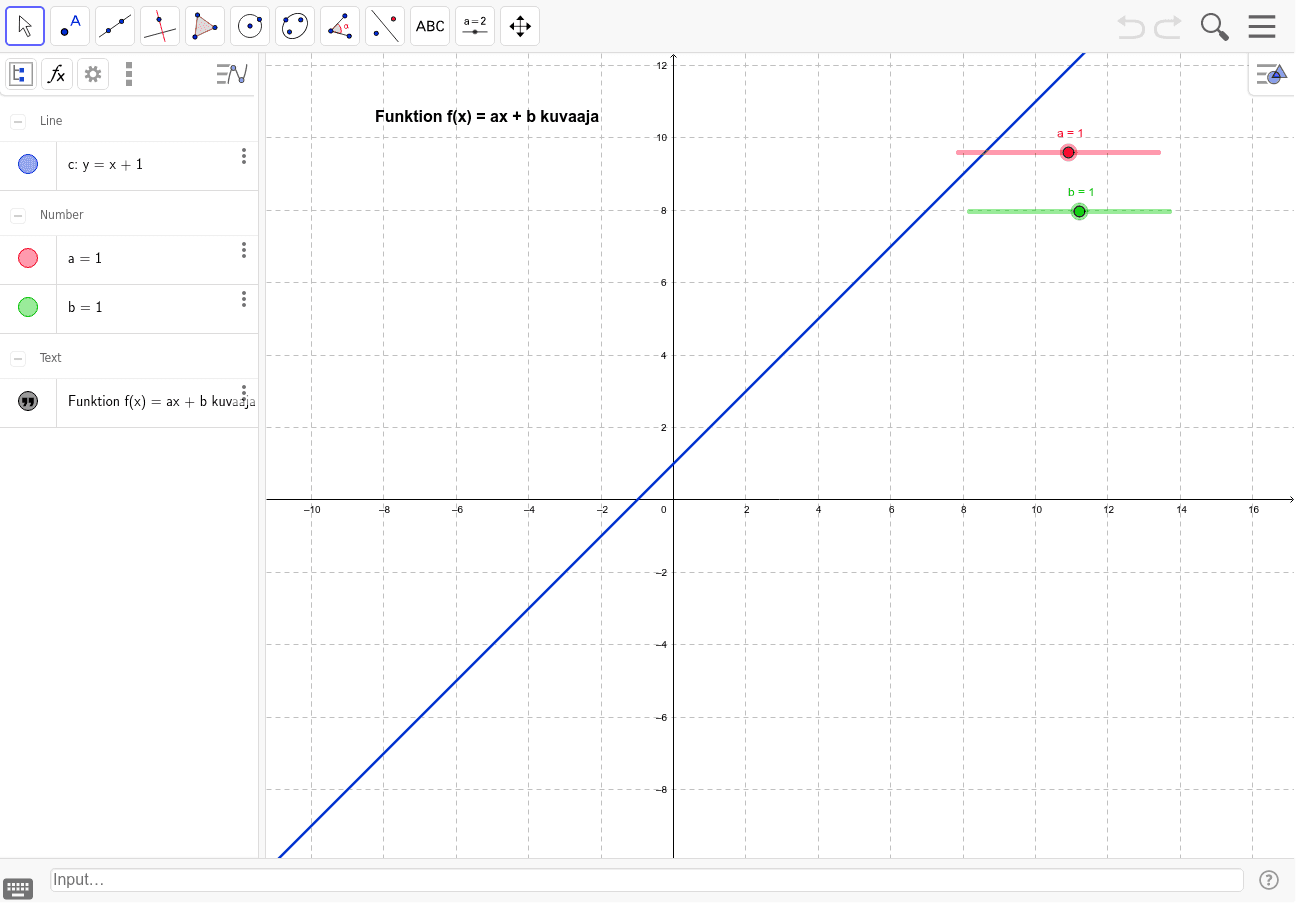Open the Graphics style bar toggle
Image resolution: width=1296 pixels, height=903 pixels.
[x=1271, y=73]
